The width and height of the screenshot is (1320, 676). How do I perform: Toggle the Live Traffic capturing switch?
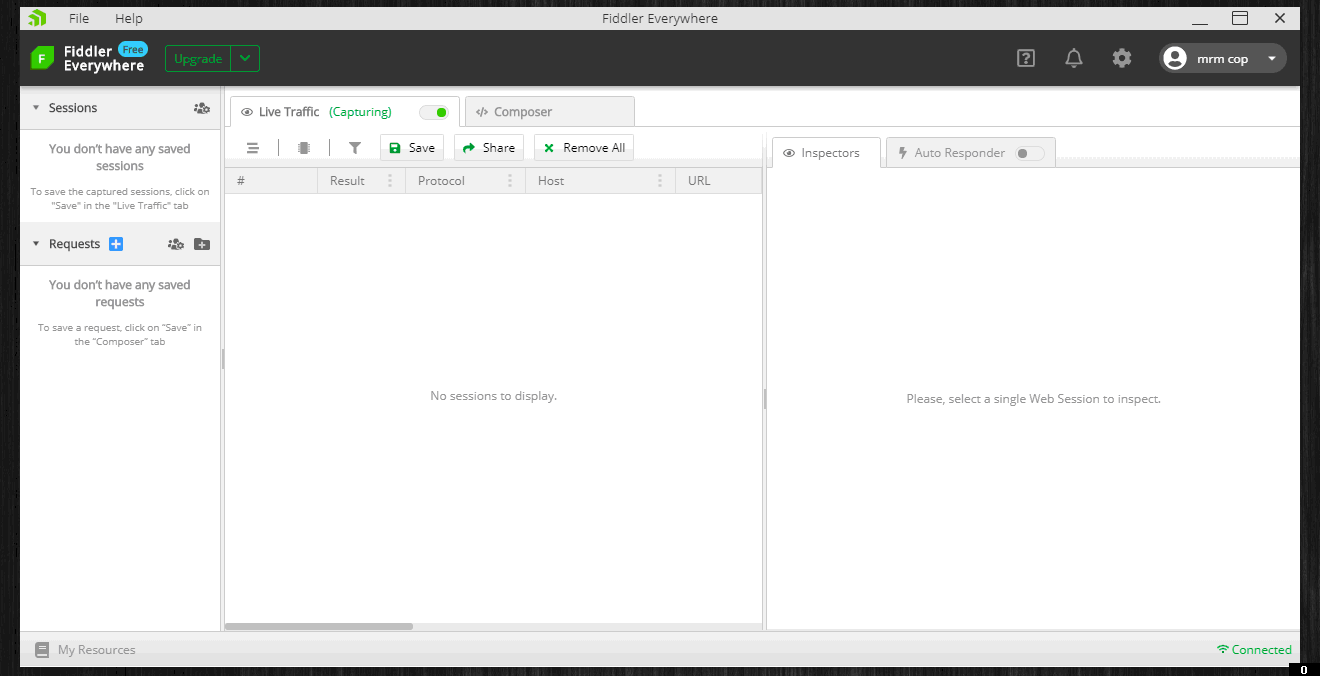434,112
